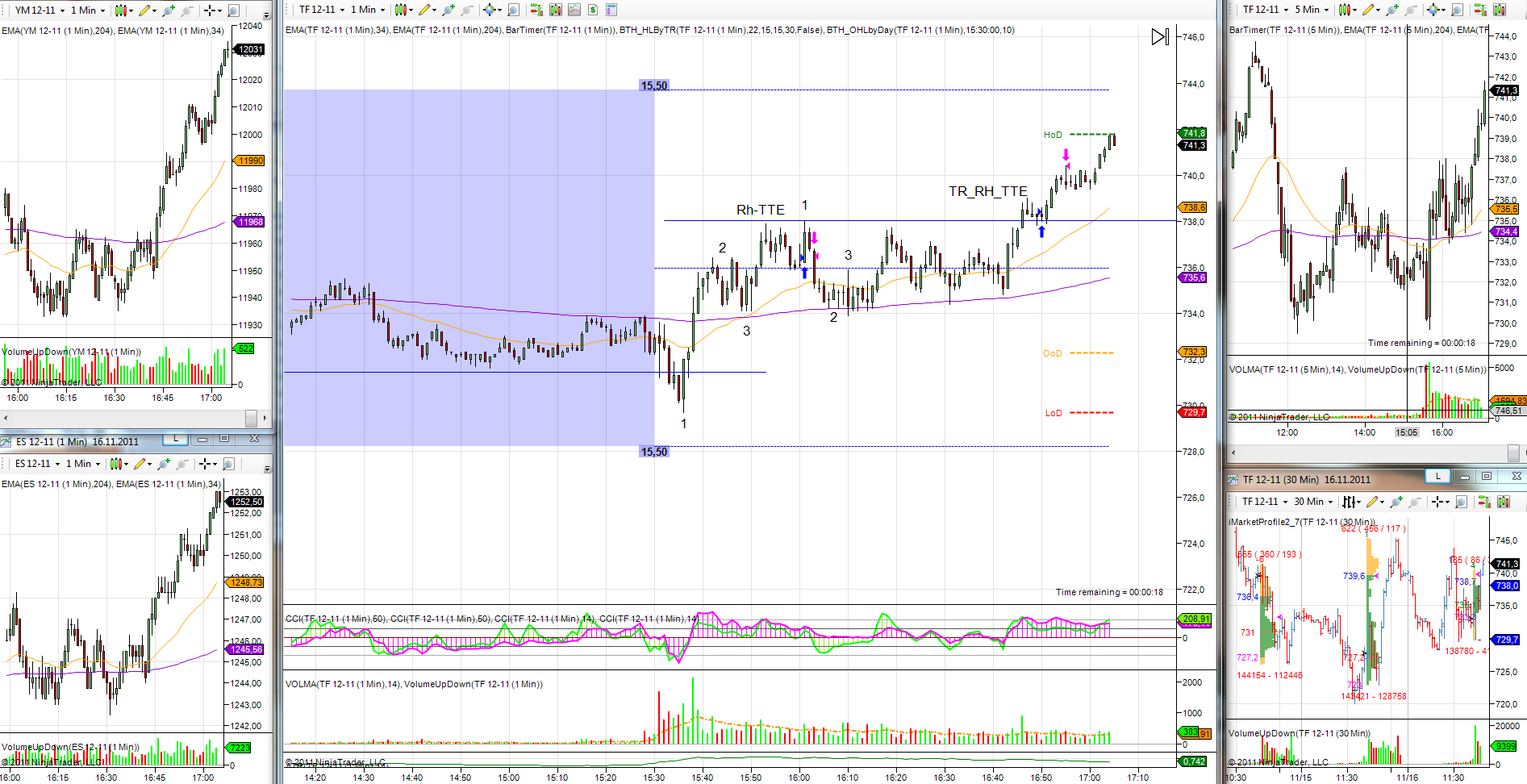Open Indicators in TF 5 Min chart toolbar
The width and height of the screenshot is (1527, 784).
point(1500,10)
